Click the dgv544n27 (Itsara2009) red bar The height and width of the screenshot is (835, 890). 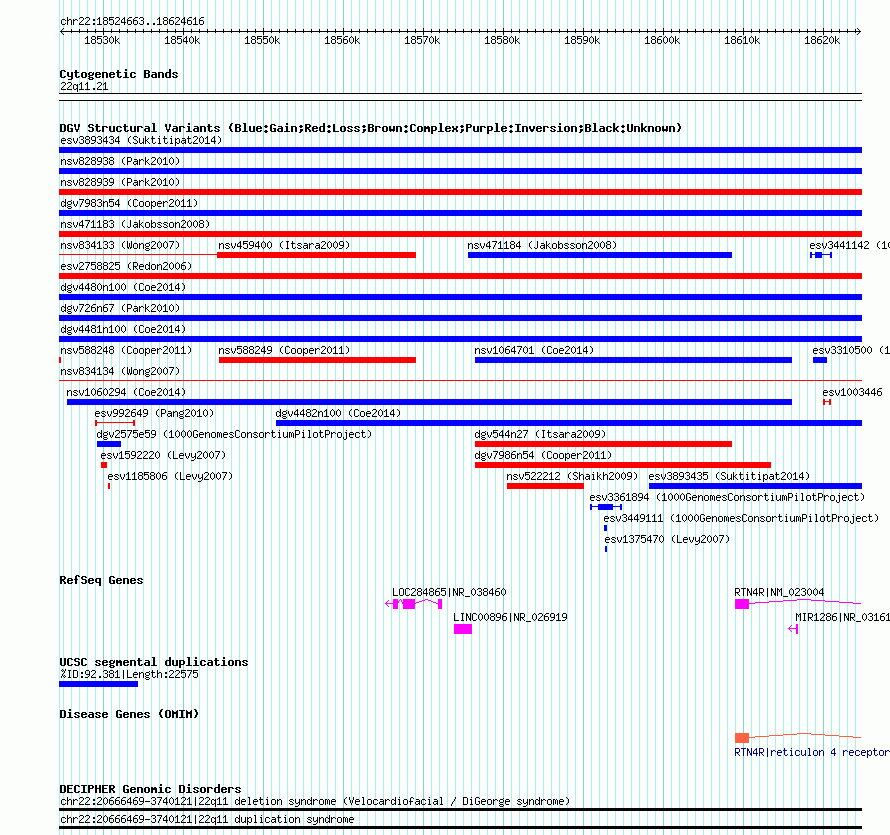[603, 444]
